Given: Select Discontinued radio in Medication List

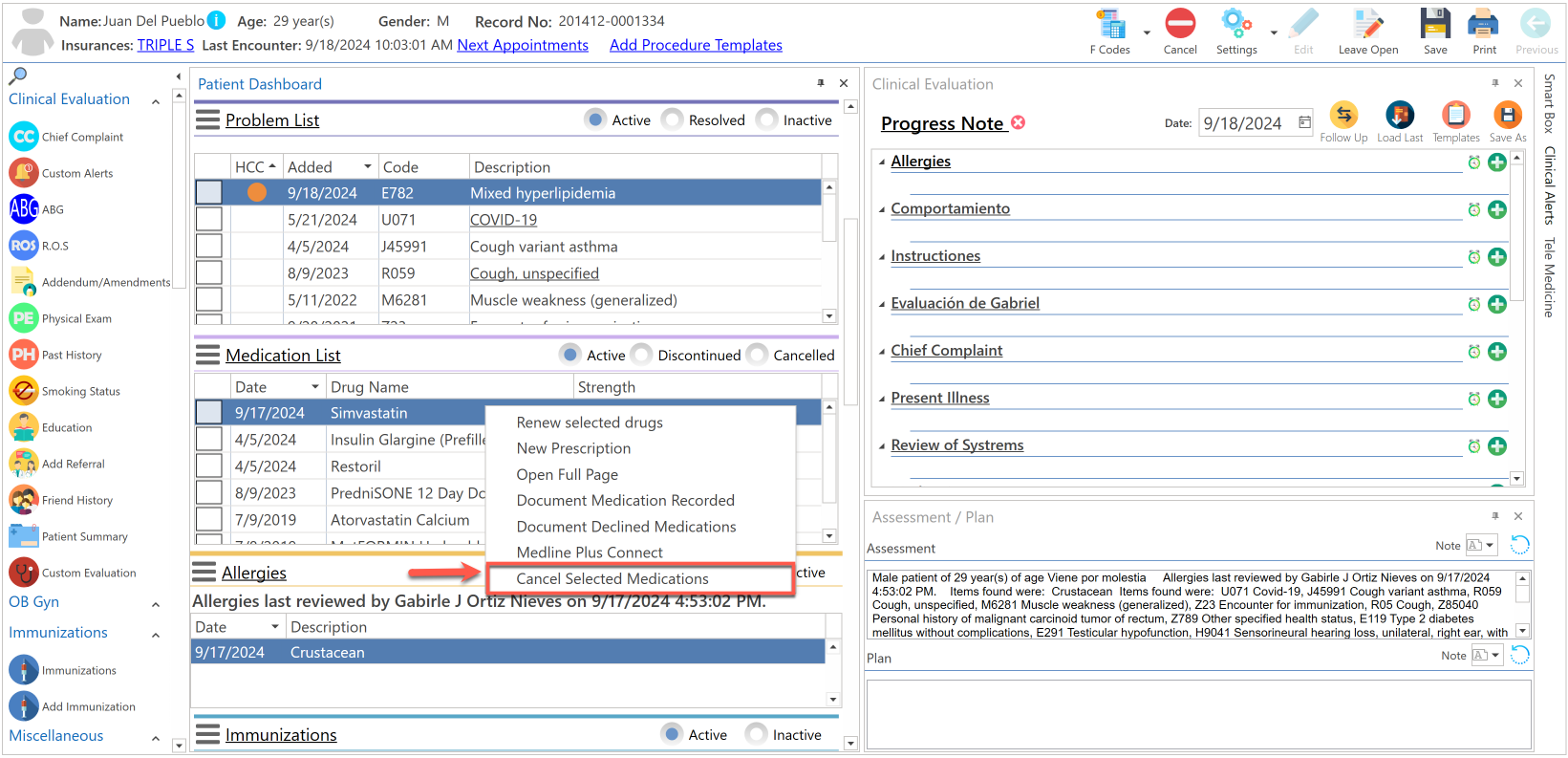Looking at the screenshot, I should (641, 355).
